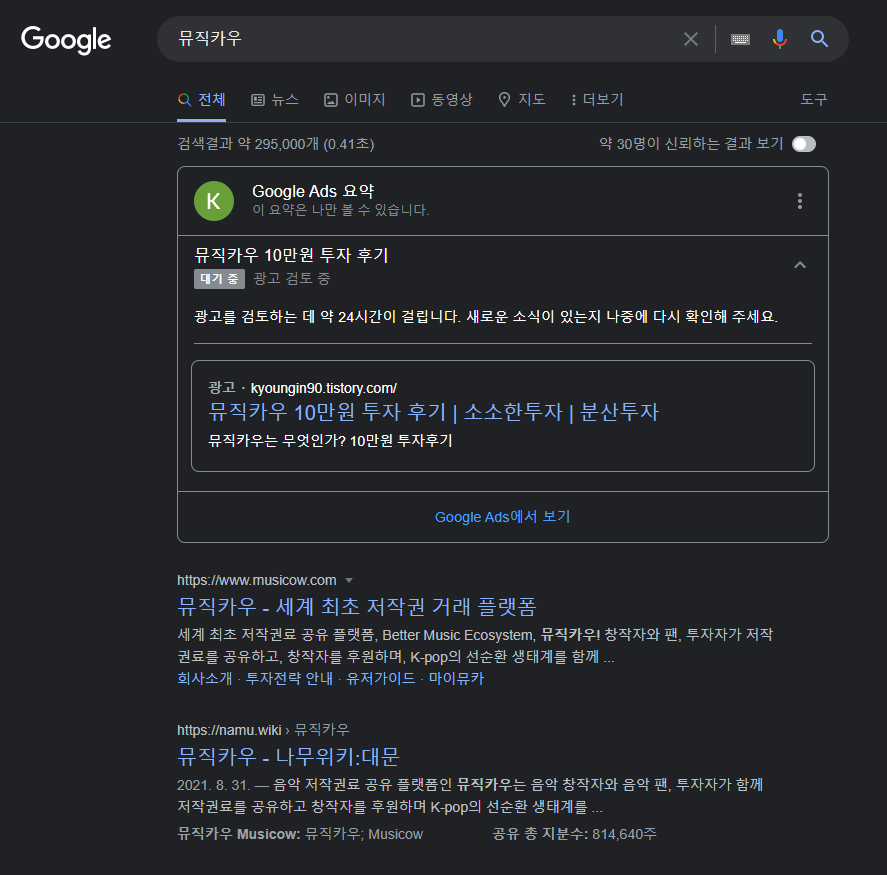Click the https://namu.wiki › 뮤직카우 breadcrumb
887x875 pixels.
pyautogui.click(x=263, y=730)
